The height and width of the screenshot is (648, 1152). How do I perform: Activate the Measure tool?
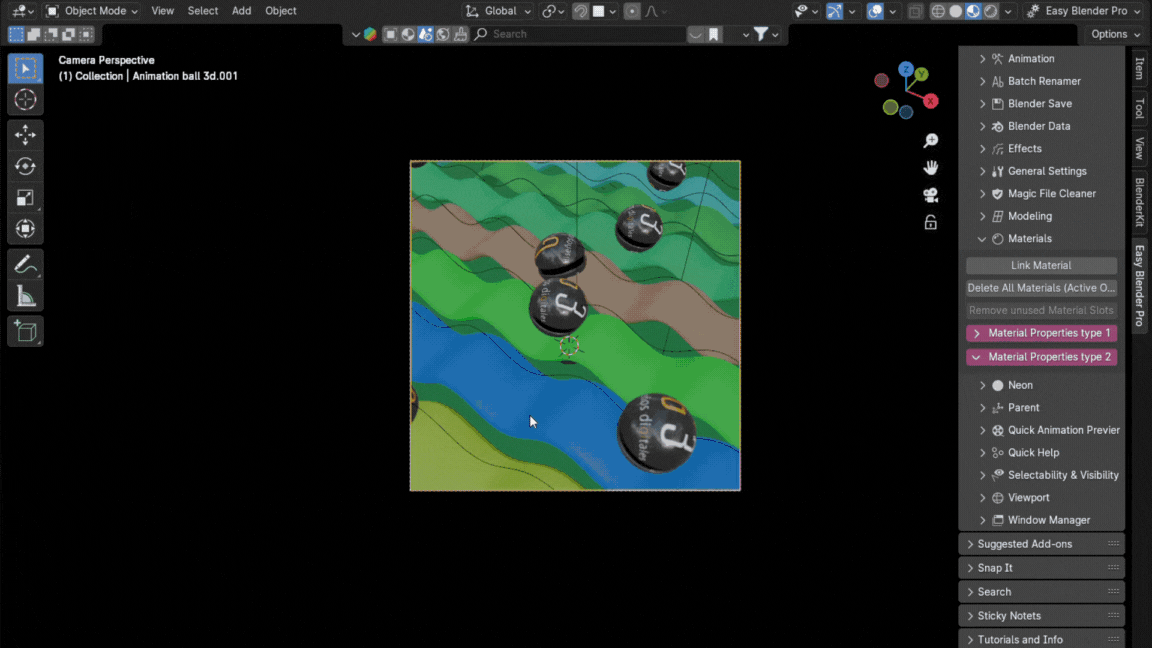25,296
